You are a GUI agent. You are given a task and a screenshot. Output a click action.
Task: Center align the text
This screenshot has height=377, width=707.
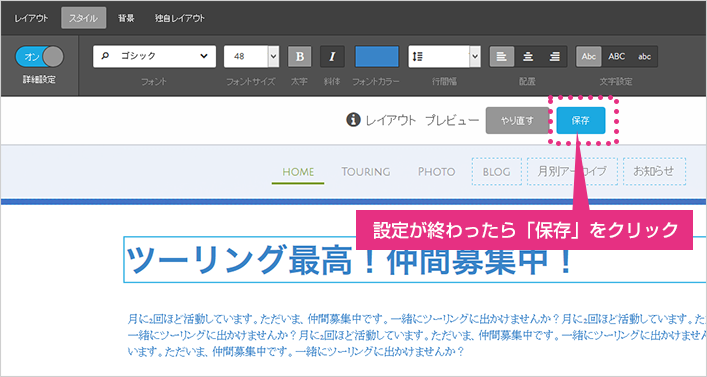[528, 56]
